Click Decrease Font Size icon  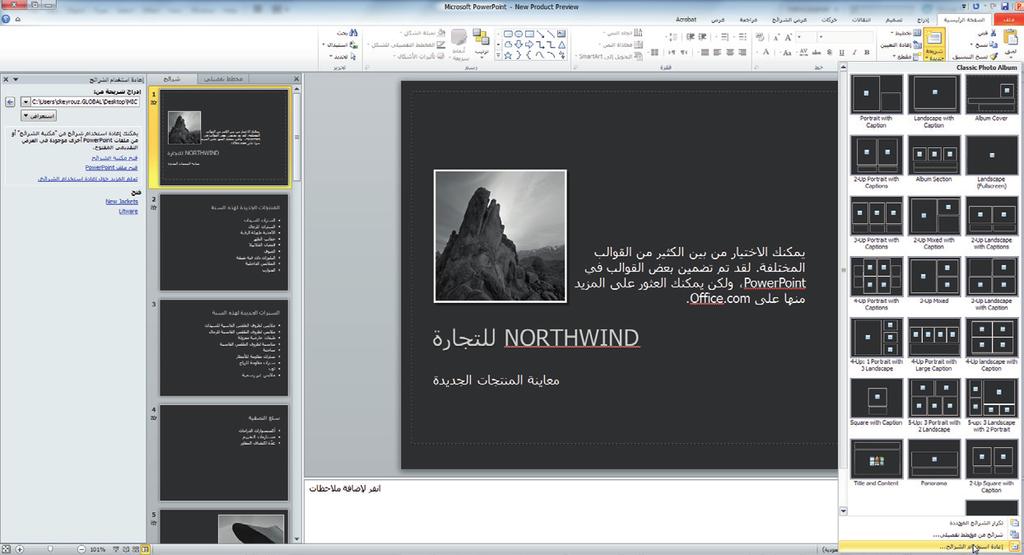click(776, 37)
